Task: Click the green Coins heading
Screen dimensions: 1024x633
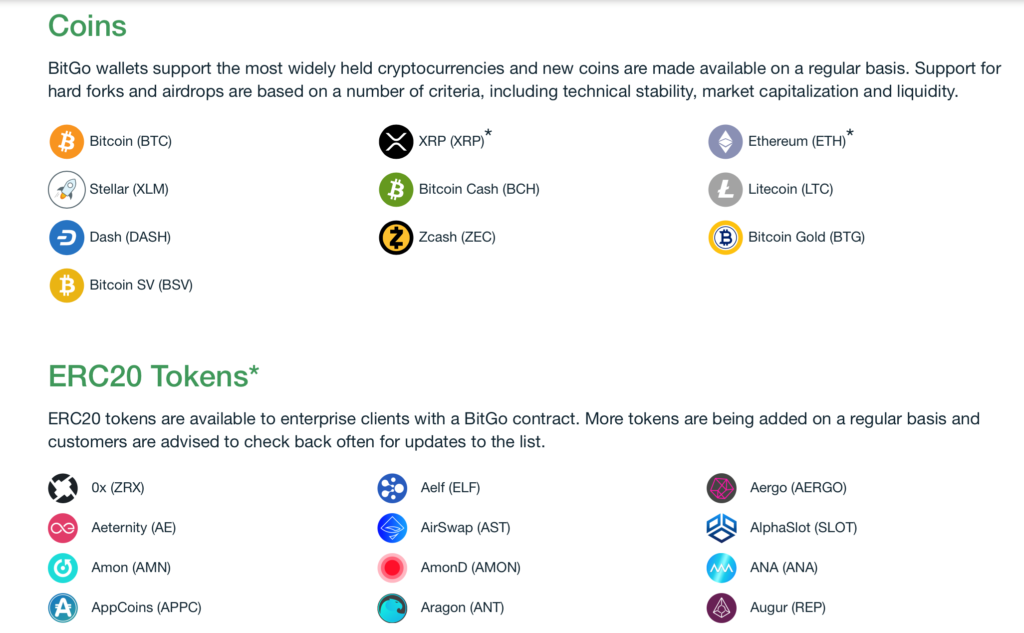Action: click(88, 27)
